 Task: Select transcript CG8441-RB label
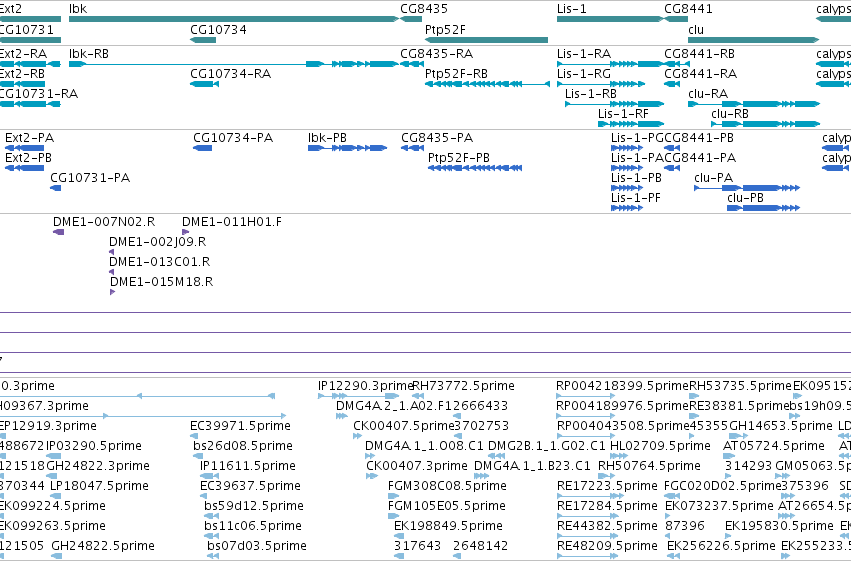[700, 54]
